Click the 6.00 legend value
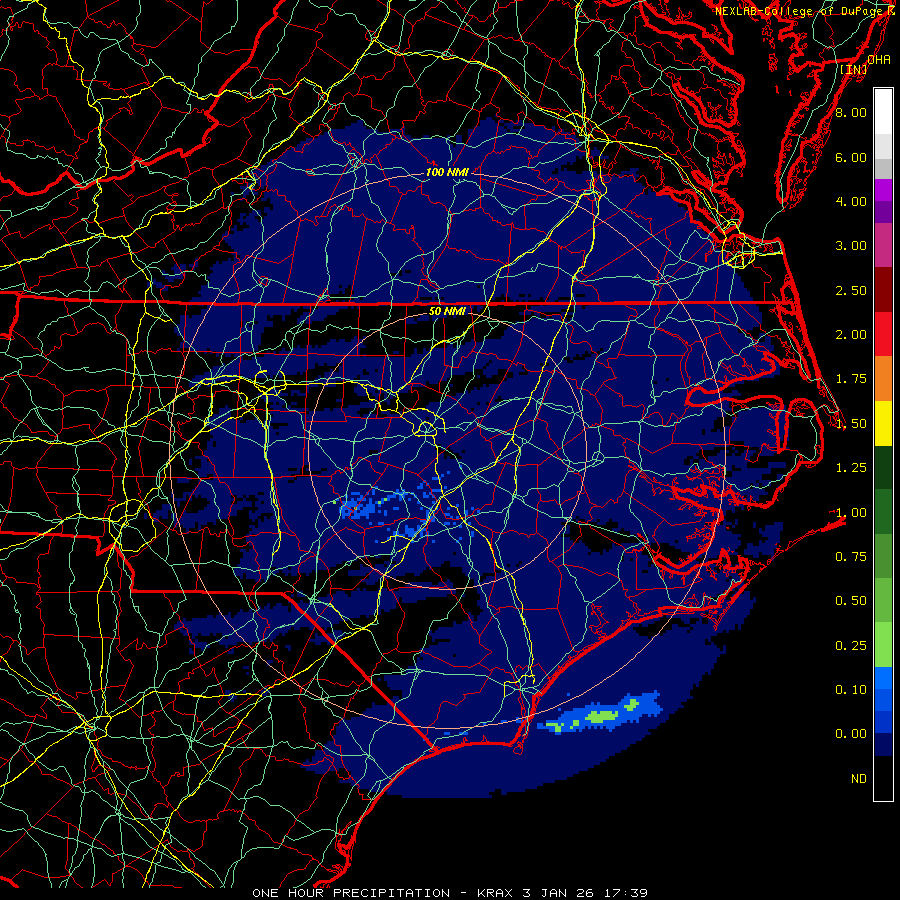This screenshot has height=900, width=900. (851, 157)
